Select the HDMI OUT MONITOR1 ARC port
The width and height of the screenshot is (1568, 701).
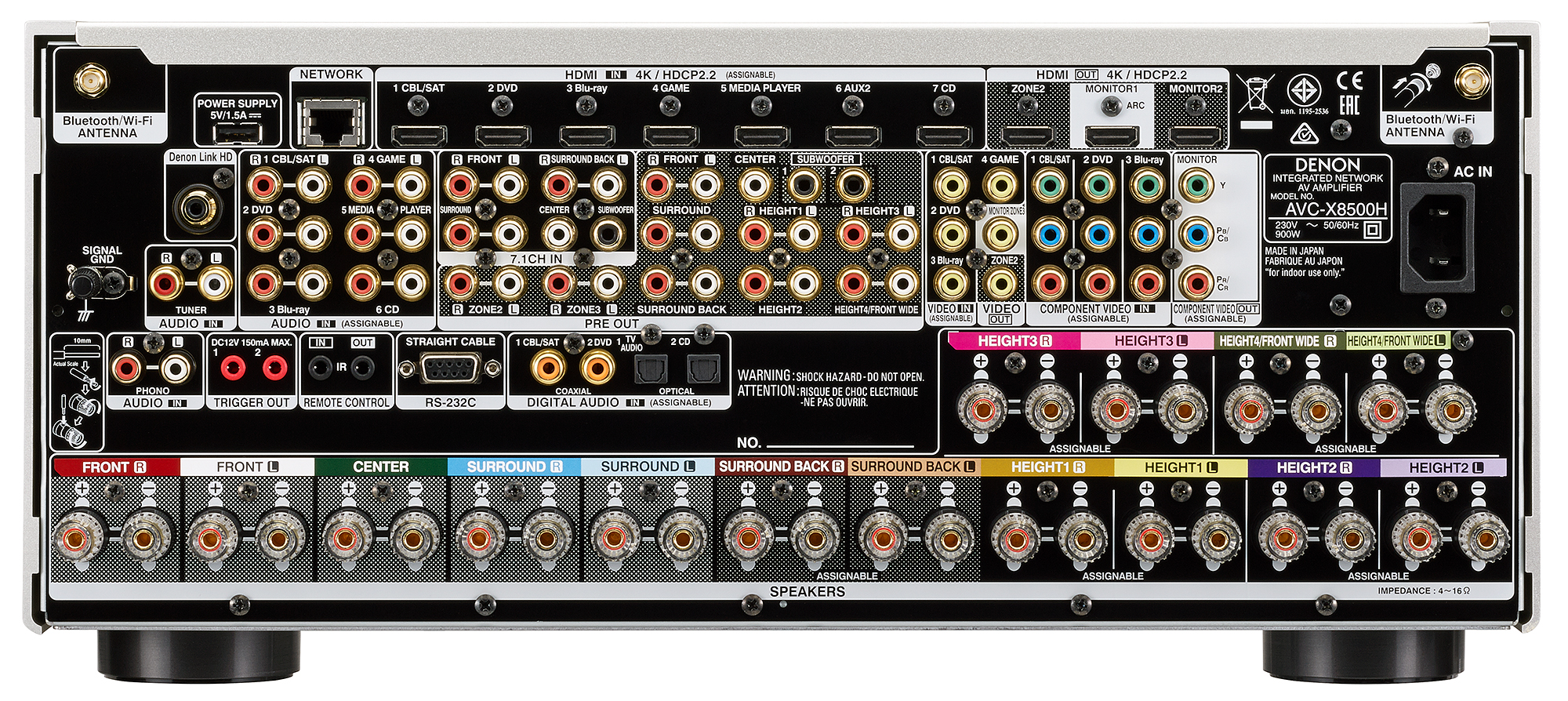point(1111,136)
